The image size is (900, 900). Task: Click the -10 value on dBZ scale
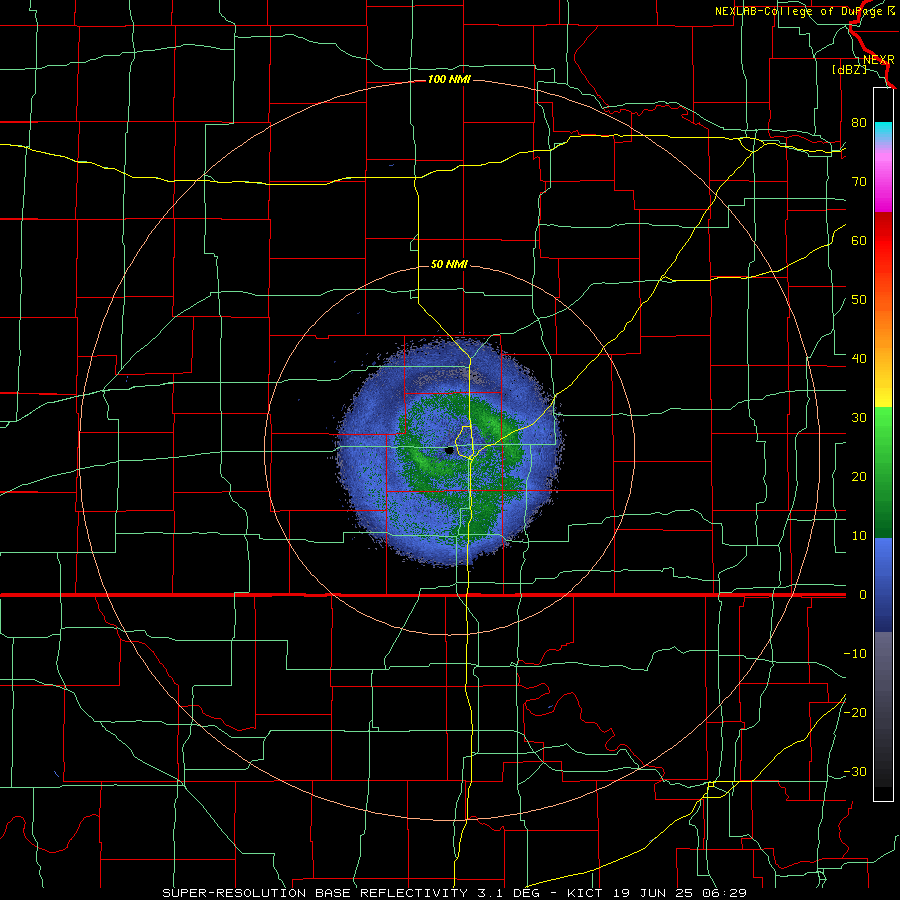pos(855,654)
